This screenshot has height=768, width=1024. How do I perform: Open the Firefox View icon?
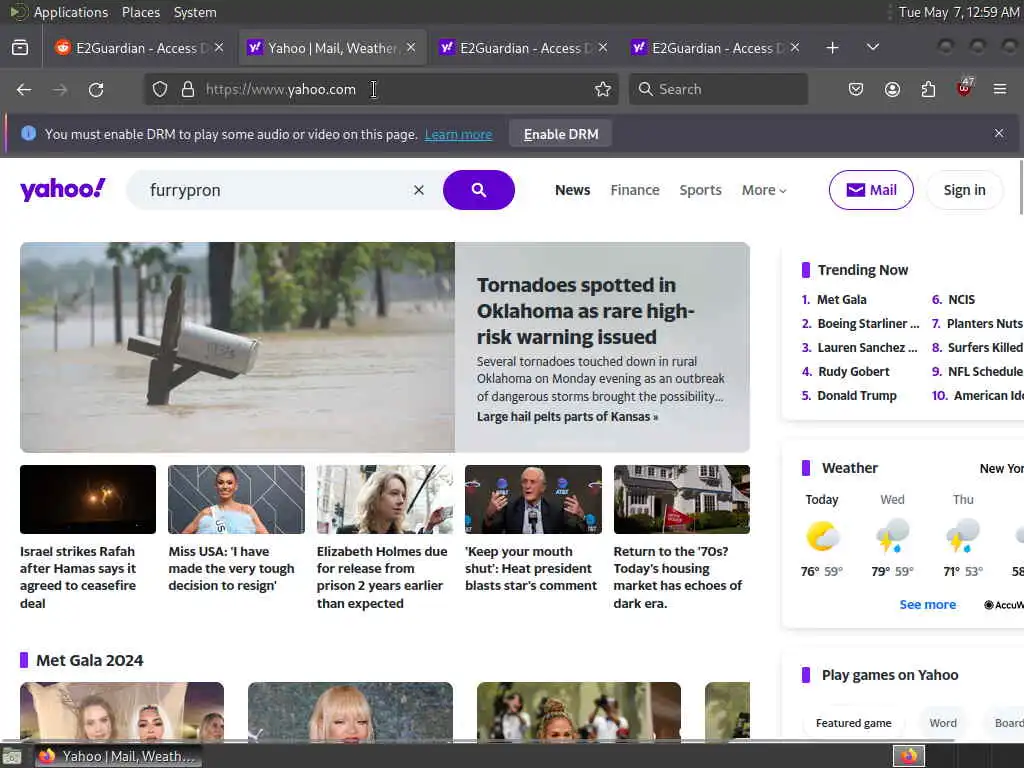(20, 48)
